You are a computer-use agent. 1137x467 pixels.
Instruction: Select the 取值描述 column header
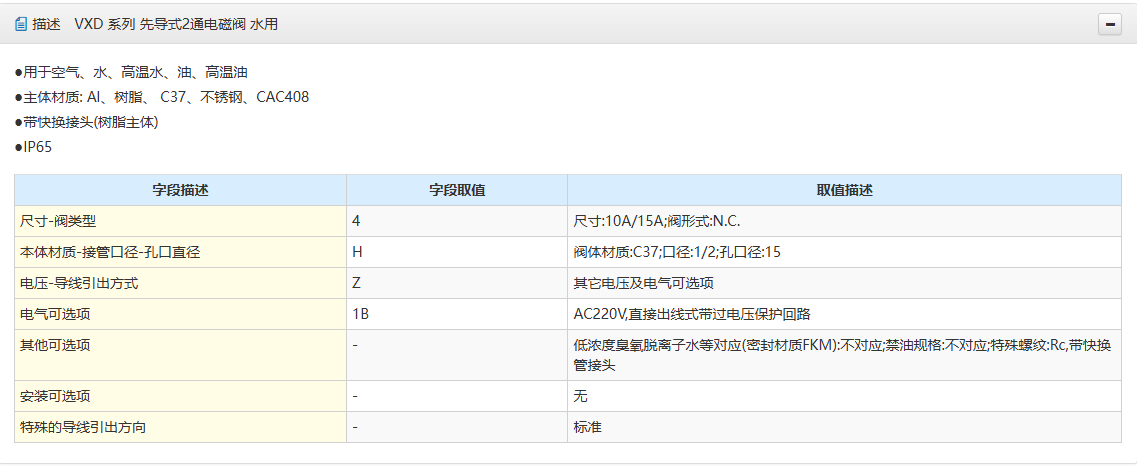[x=844, y=190]
